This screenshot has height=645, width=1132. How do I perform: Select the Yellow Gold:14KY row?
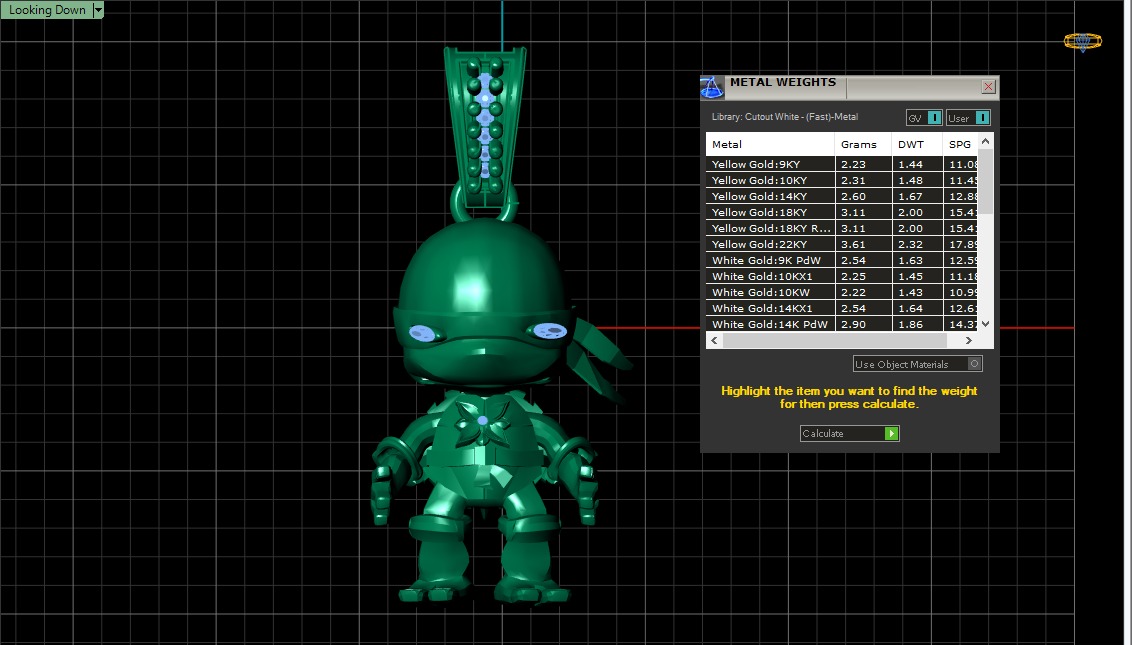842,196
